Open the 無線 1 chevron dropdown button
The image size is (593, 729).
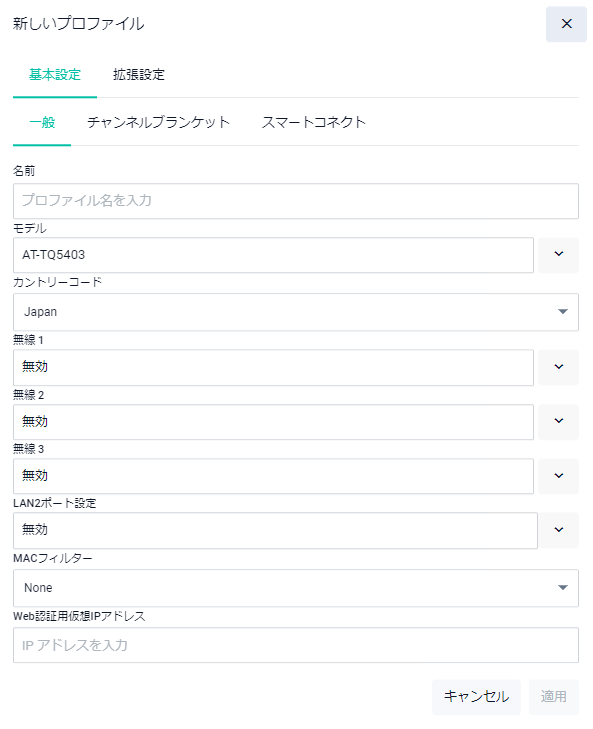click(559, 367)
